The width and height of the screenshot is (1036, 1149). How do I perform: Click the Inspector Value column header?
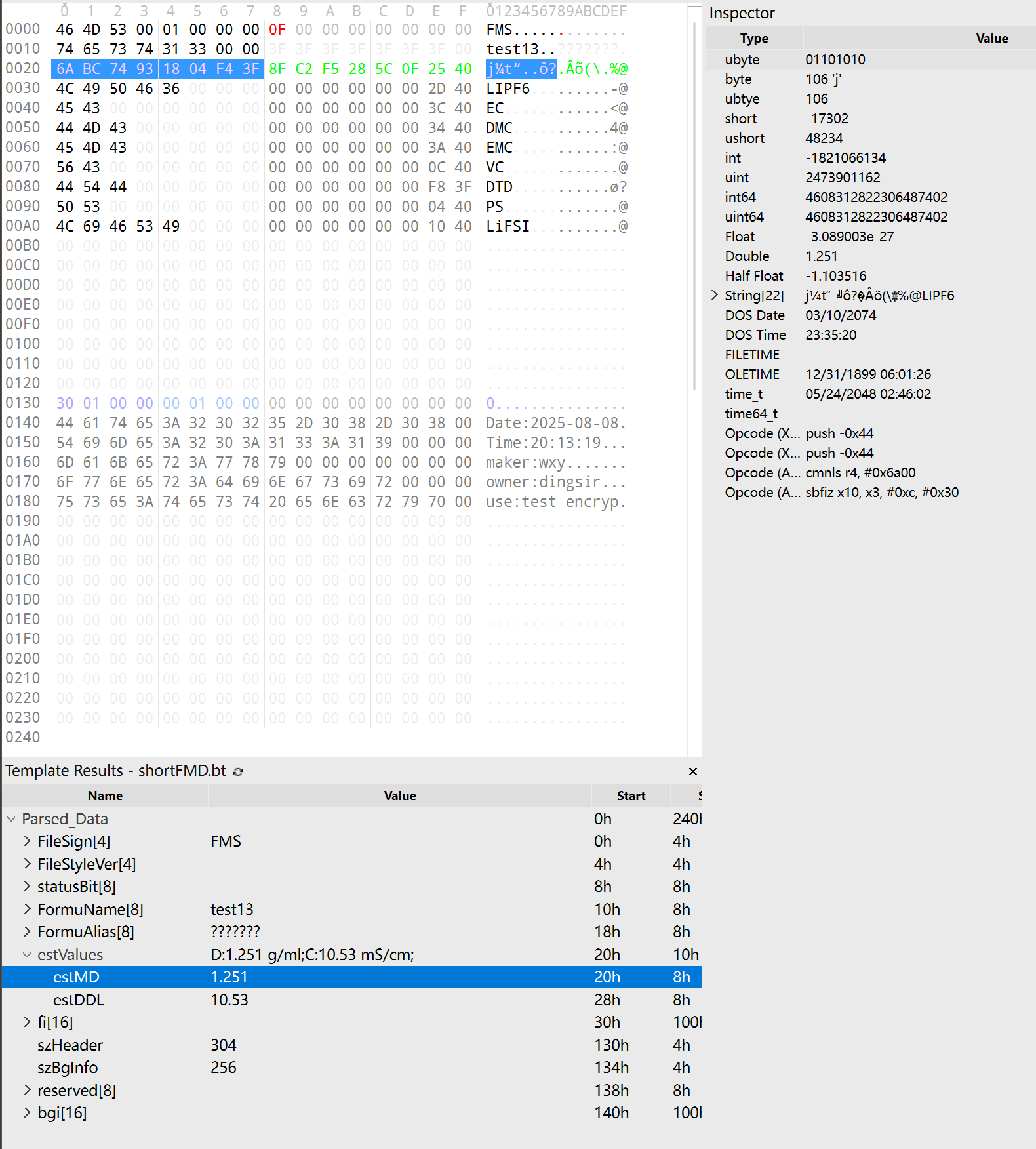click(x=919, y=39)
